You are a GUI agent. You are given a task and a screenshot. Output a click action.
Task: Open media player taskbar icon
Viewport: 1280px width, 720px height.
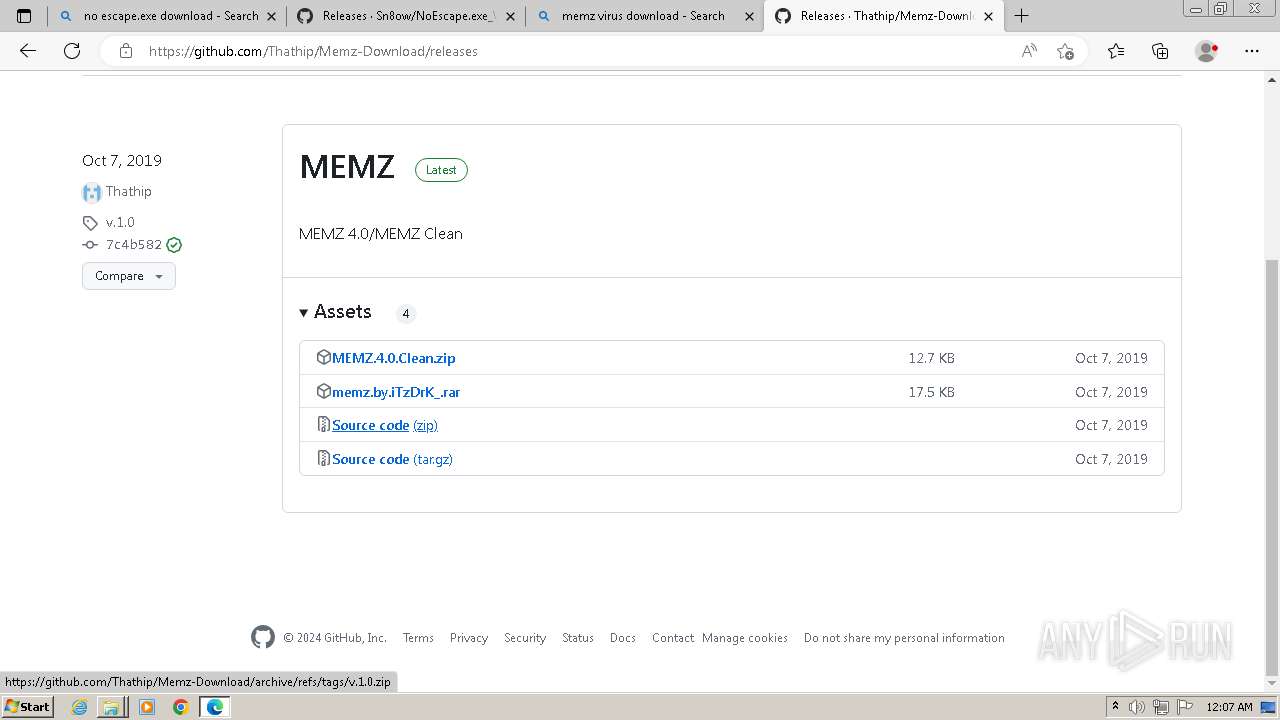pos(147,707)
